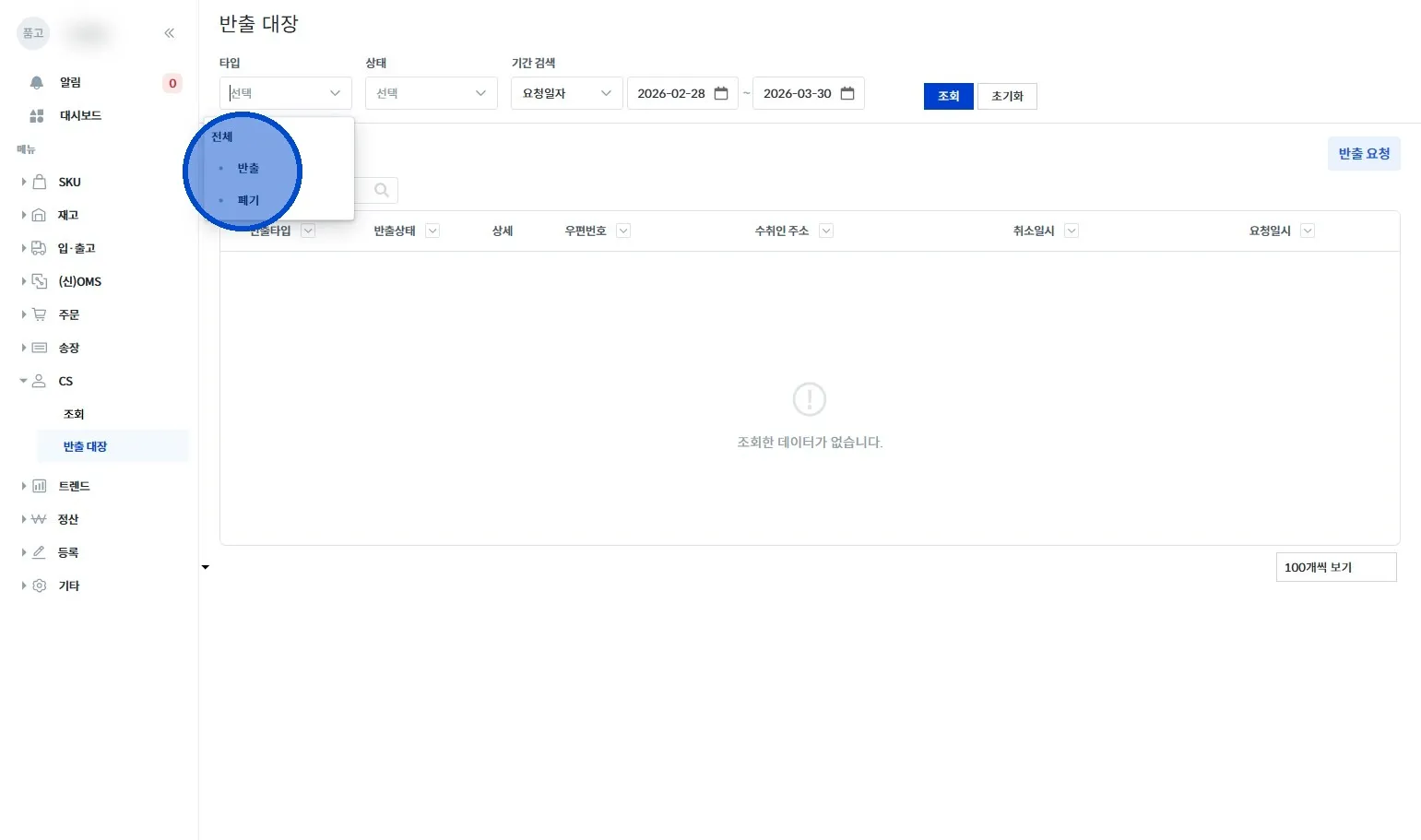Open 요청일시 column filter dropdown
Viewport: 1421px width, 840px height.
tap(1308, 231)
